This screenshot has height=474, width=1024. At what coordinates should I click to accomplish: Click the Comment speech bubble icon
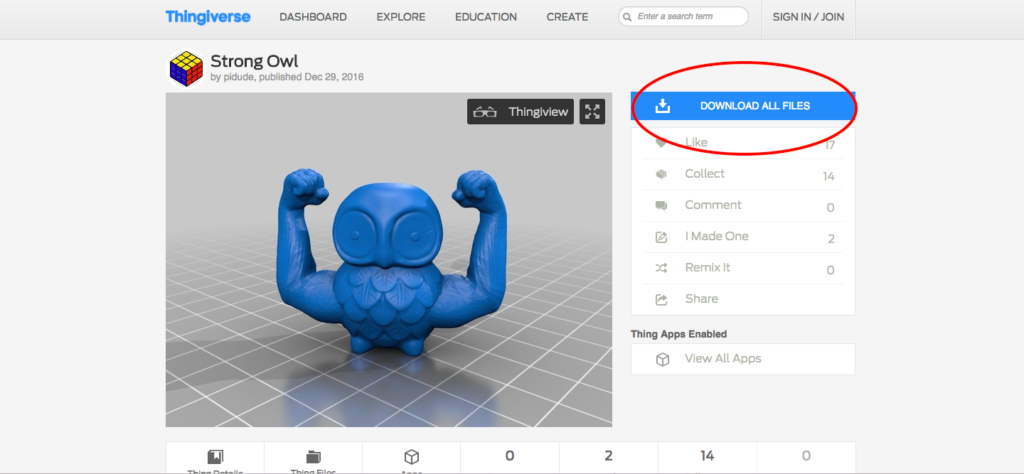tap(661, 206)
